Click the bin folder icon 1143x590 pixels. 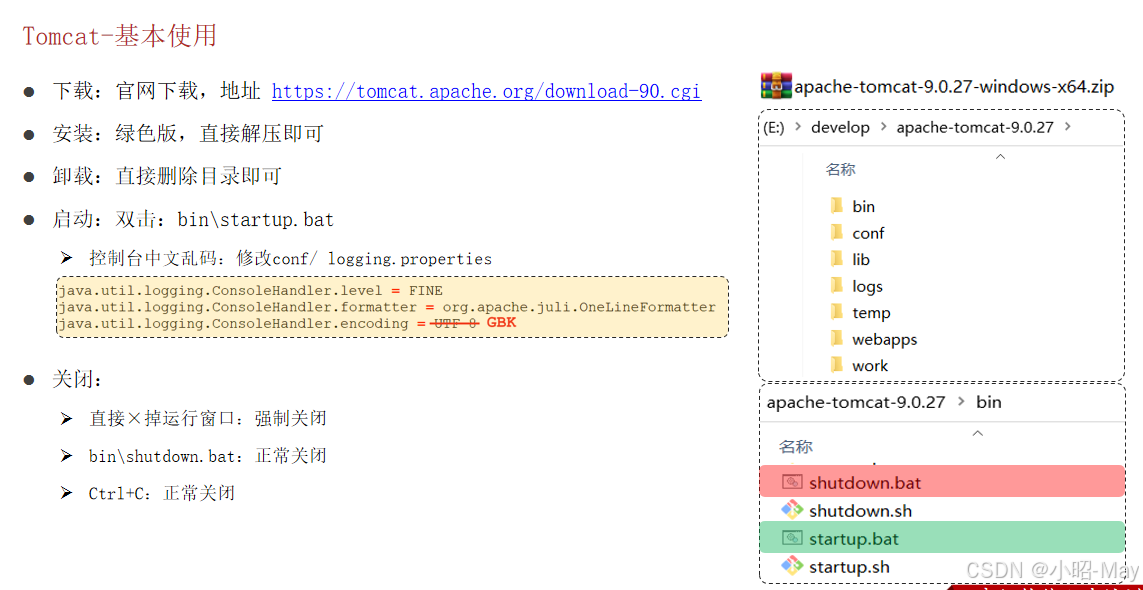(x=837, y=206)
